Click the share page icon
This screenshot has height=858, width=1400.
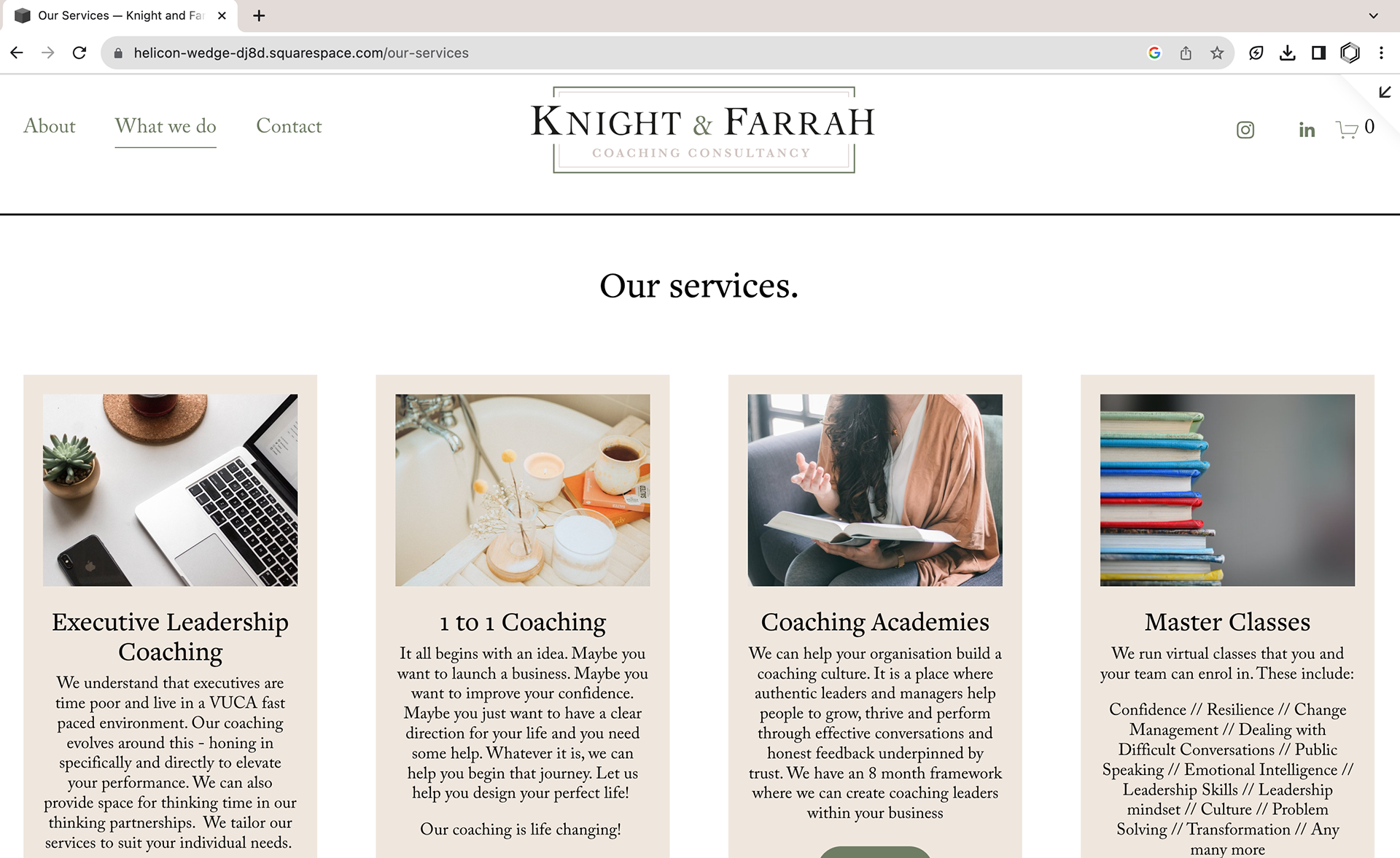point(1186,52)
